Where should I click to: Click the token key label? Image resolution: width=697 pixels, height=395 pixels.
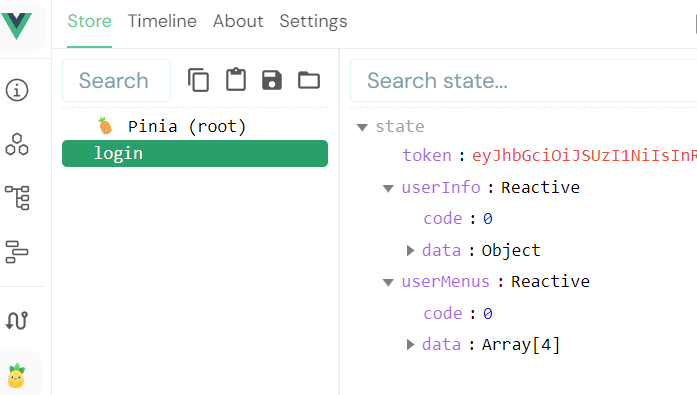(427, 156)
